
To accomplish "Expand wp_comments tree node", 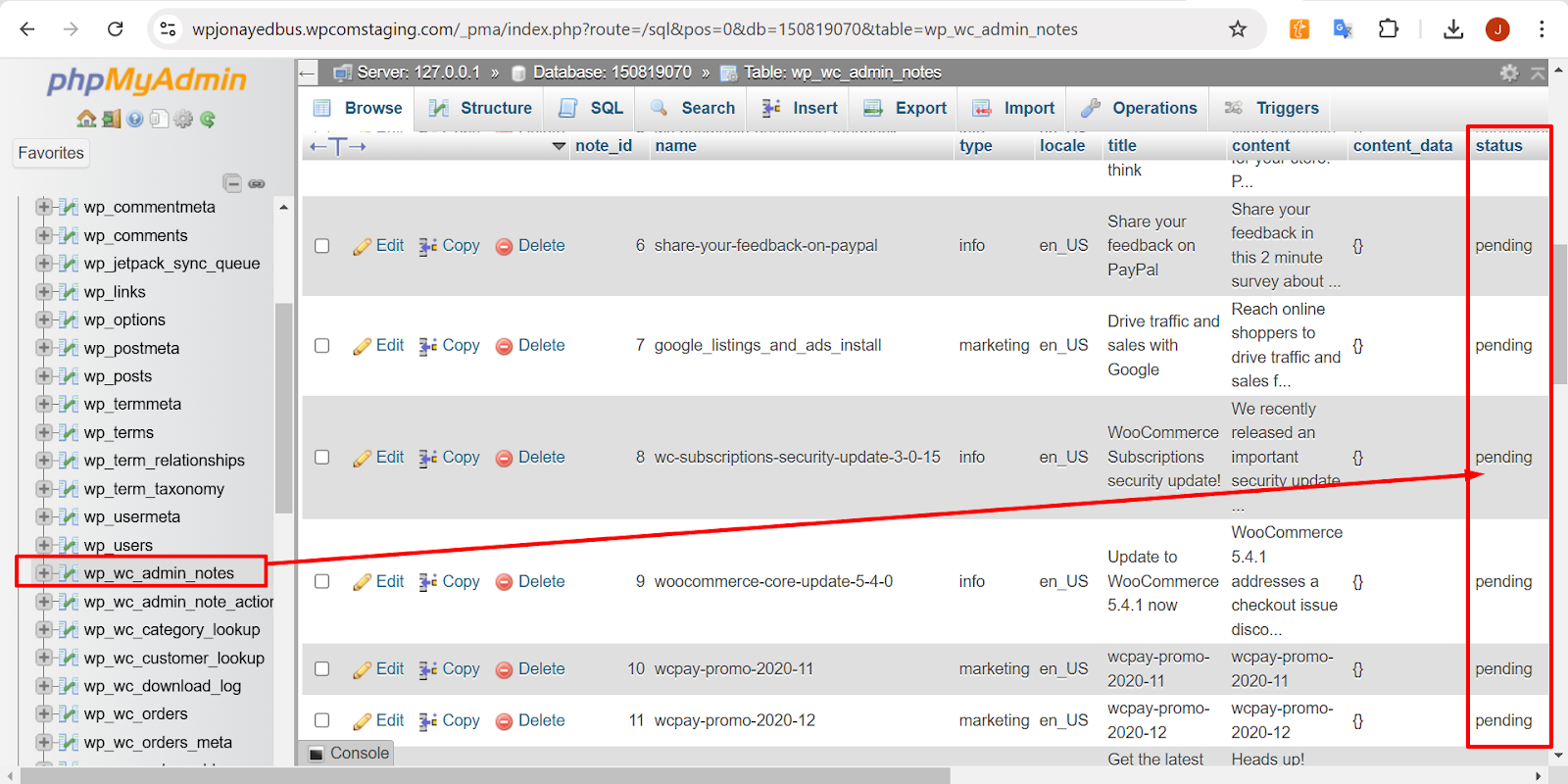I will (x=43, y=235).
